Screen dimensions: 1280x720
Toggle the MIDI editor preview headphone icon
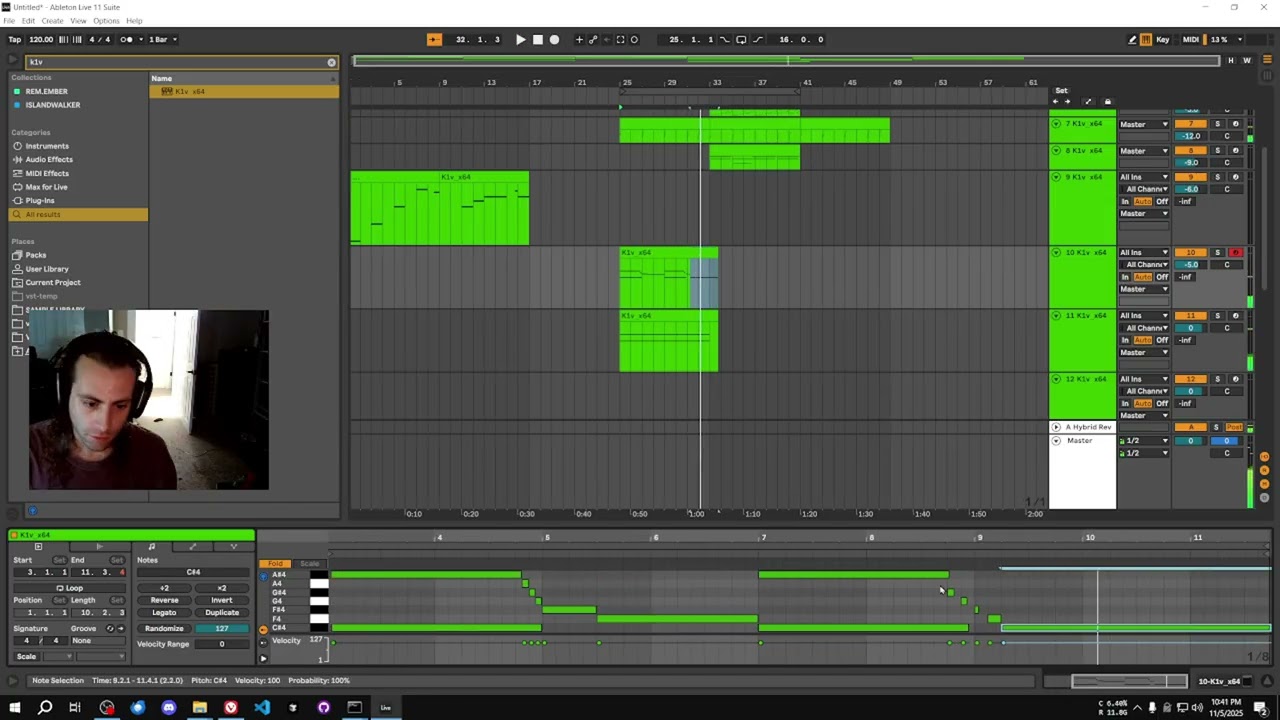264,576
